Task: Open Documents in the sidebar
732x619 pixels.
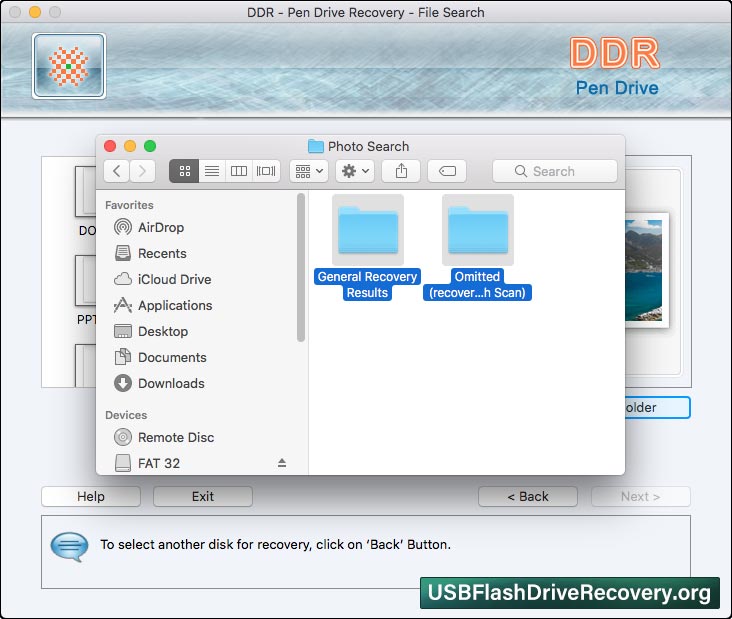Action: point(172,358)
